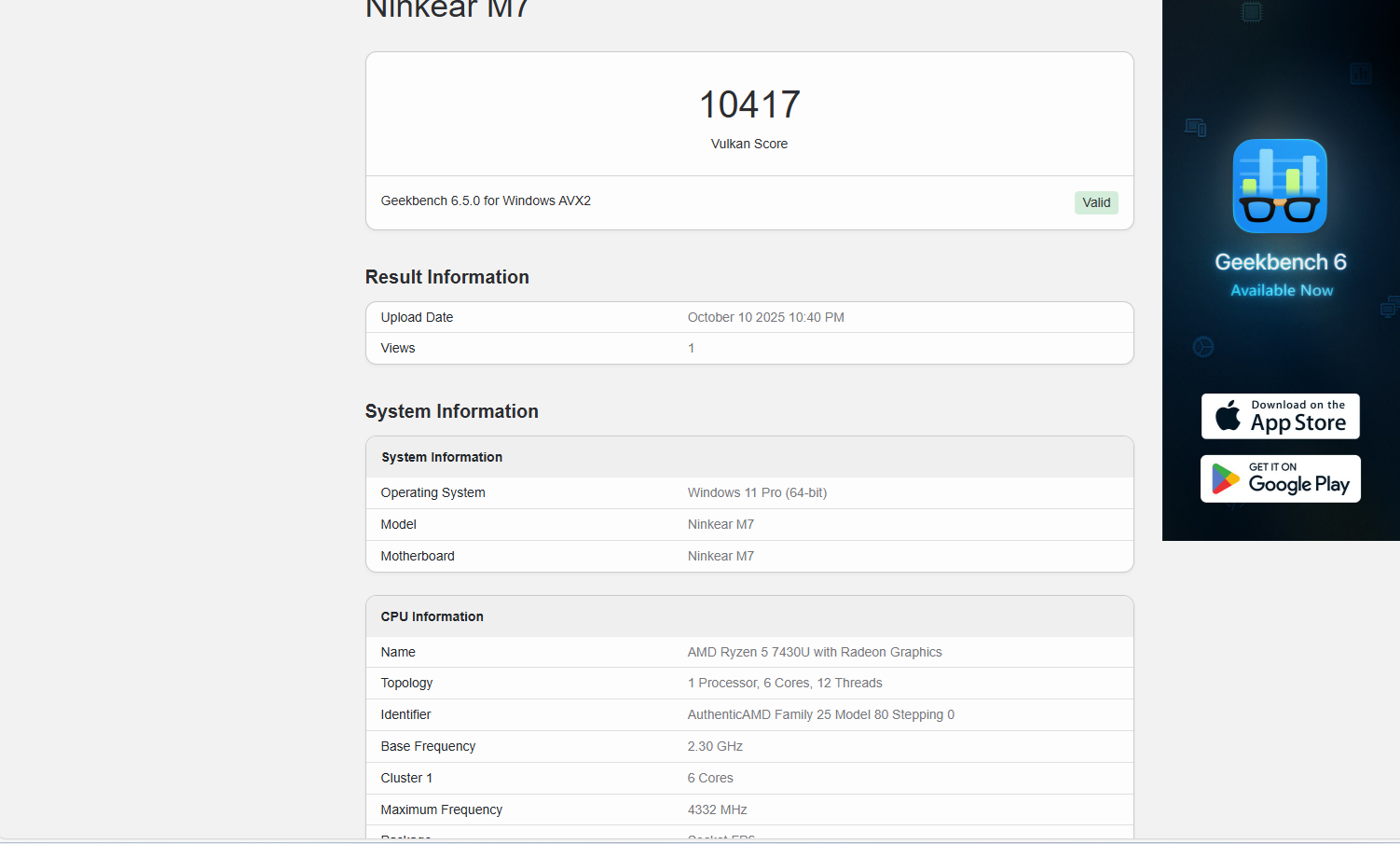The height and width of the screenshot is (844, 1400).
Task: Click the Geekbench 6 ad title text
Action: click(1280, 262)
